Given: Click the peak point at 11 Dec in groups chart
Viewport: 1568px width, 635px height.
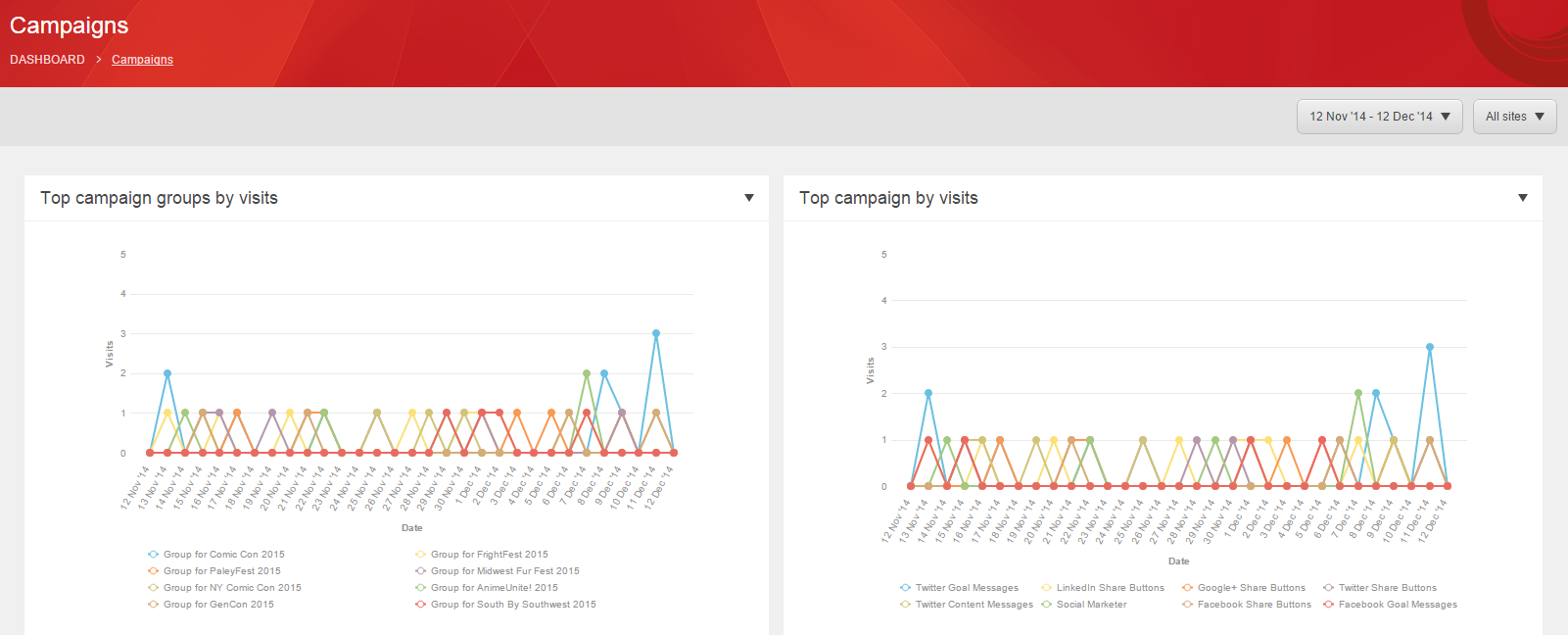Looking at the screenshot, I should (656, 333).
